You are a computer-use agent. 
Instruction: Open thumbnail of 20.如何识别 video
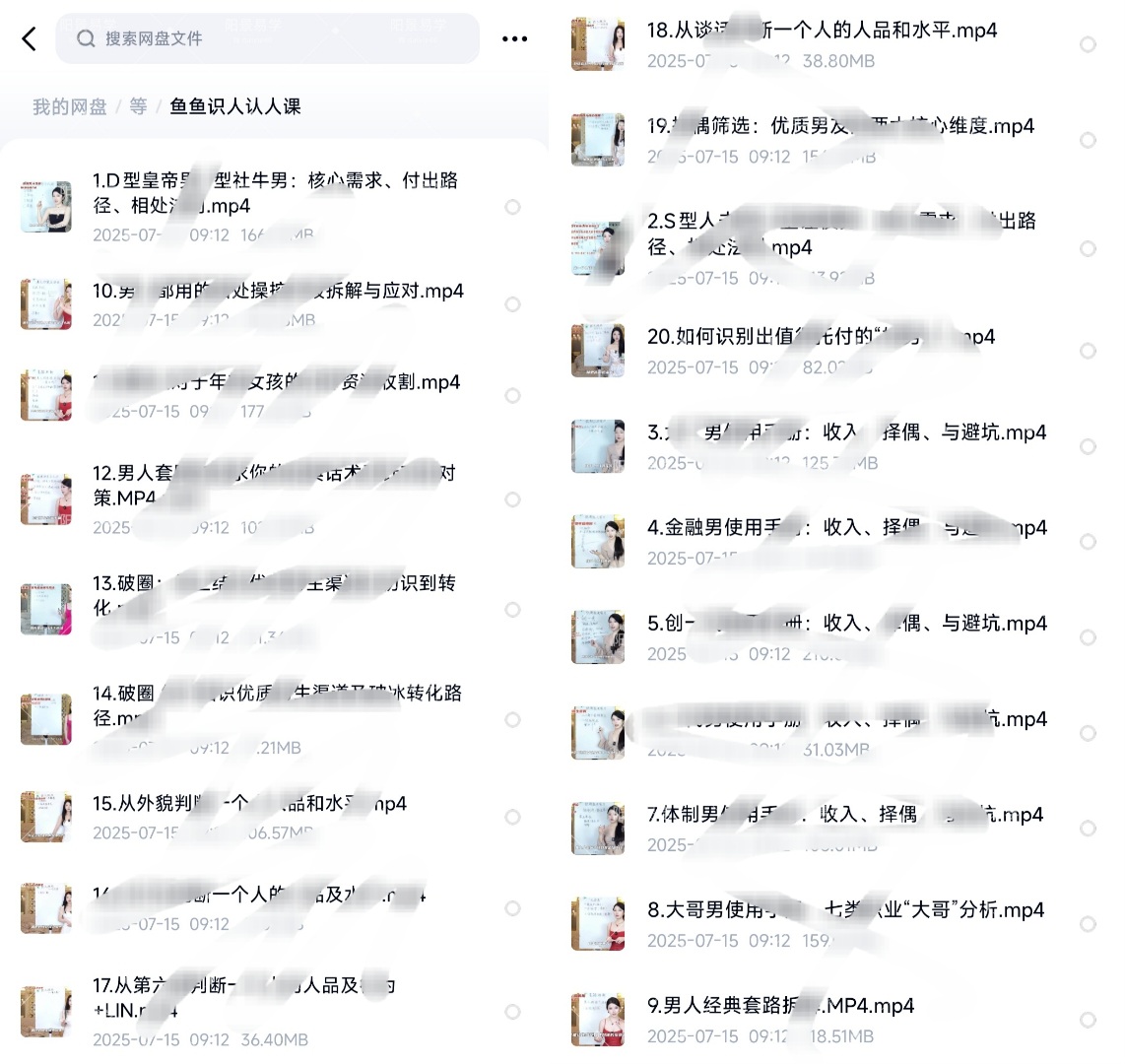coord(598,350)
